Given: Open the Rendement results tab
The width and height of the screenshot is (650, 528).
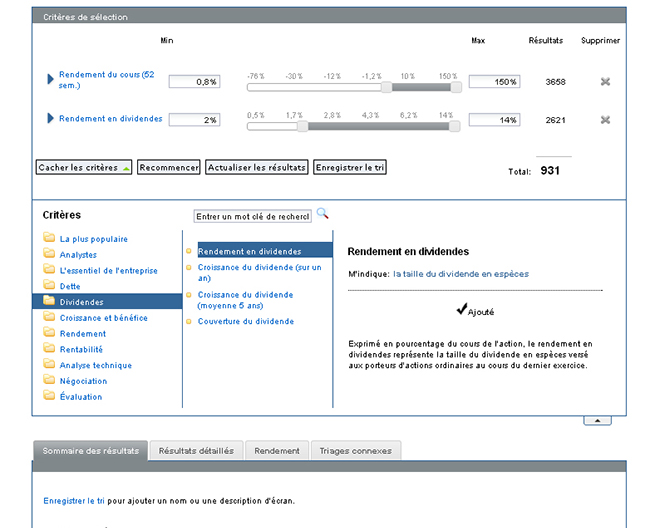Looking at the screenshot, I should [277, 450].
